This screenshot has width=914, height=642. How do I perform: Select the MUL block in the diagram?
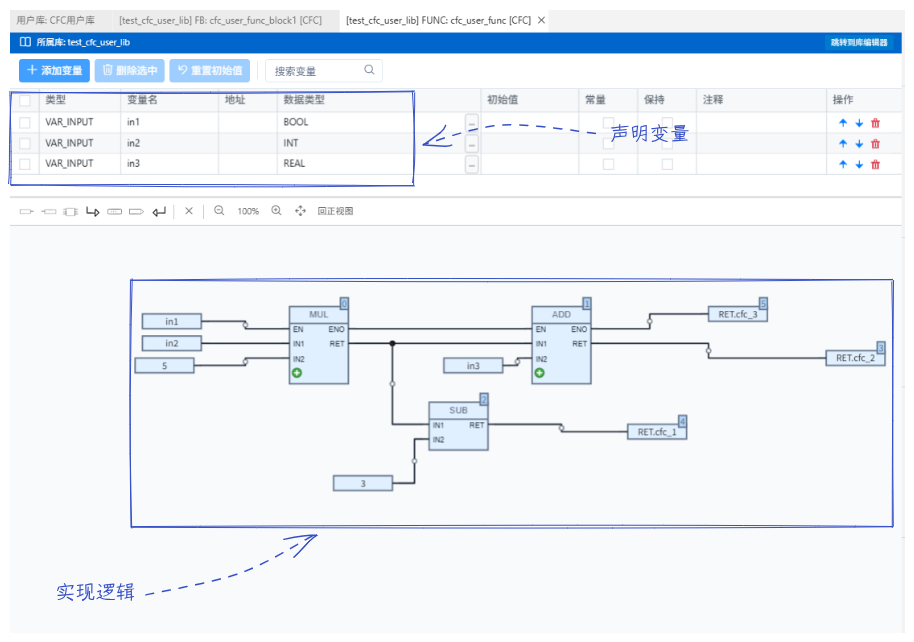click(319, 345)
